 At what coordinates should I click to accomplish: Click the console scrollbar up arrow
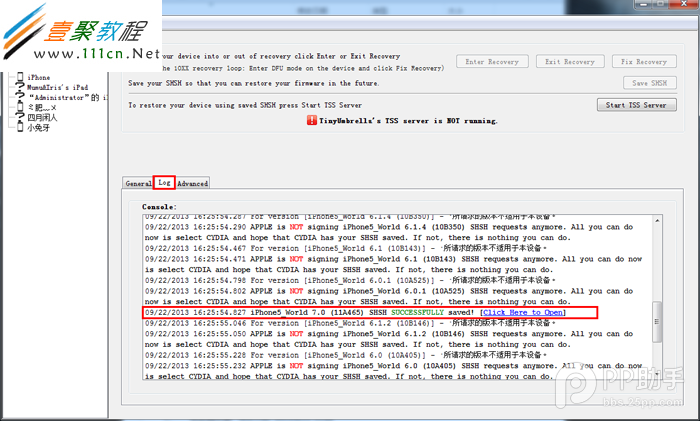point(657,221)
